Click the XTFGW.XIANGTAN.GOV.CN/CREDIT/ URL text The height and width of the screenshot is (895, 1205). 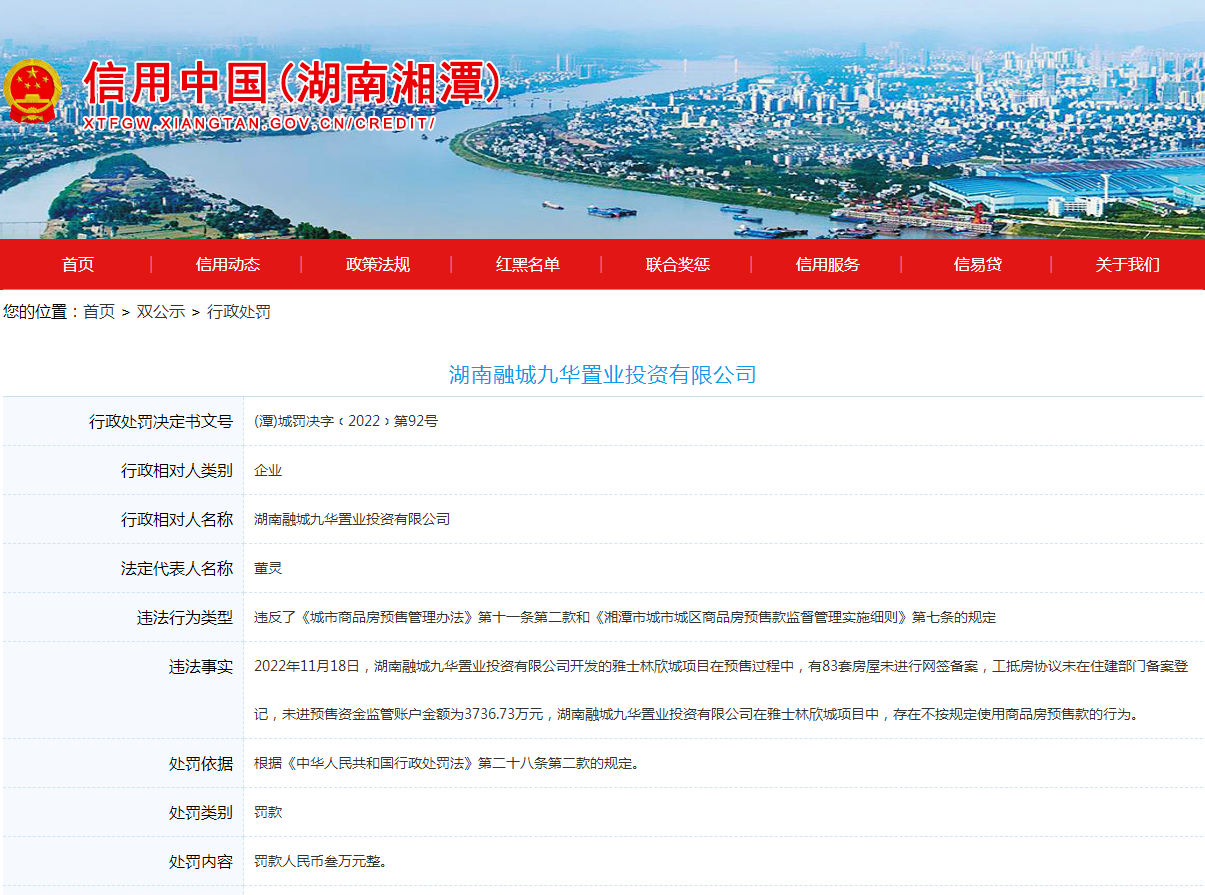(259, 123)
